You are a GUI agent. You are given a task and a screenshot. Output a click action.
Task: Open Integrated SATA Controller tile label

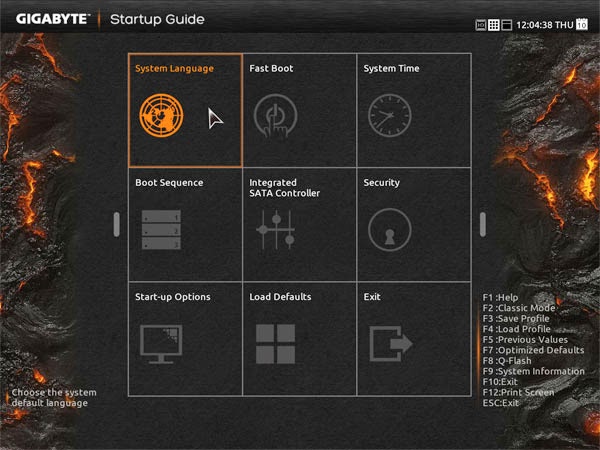pos(284,188)
